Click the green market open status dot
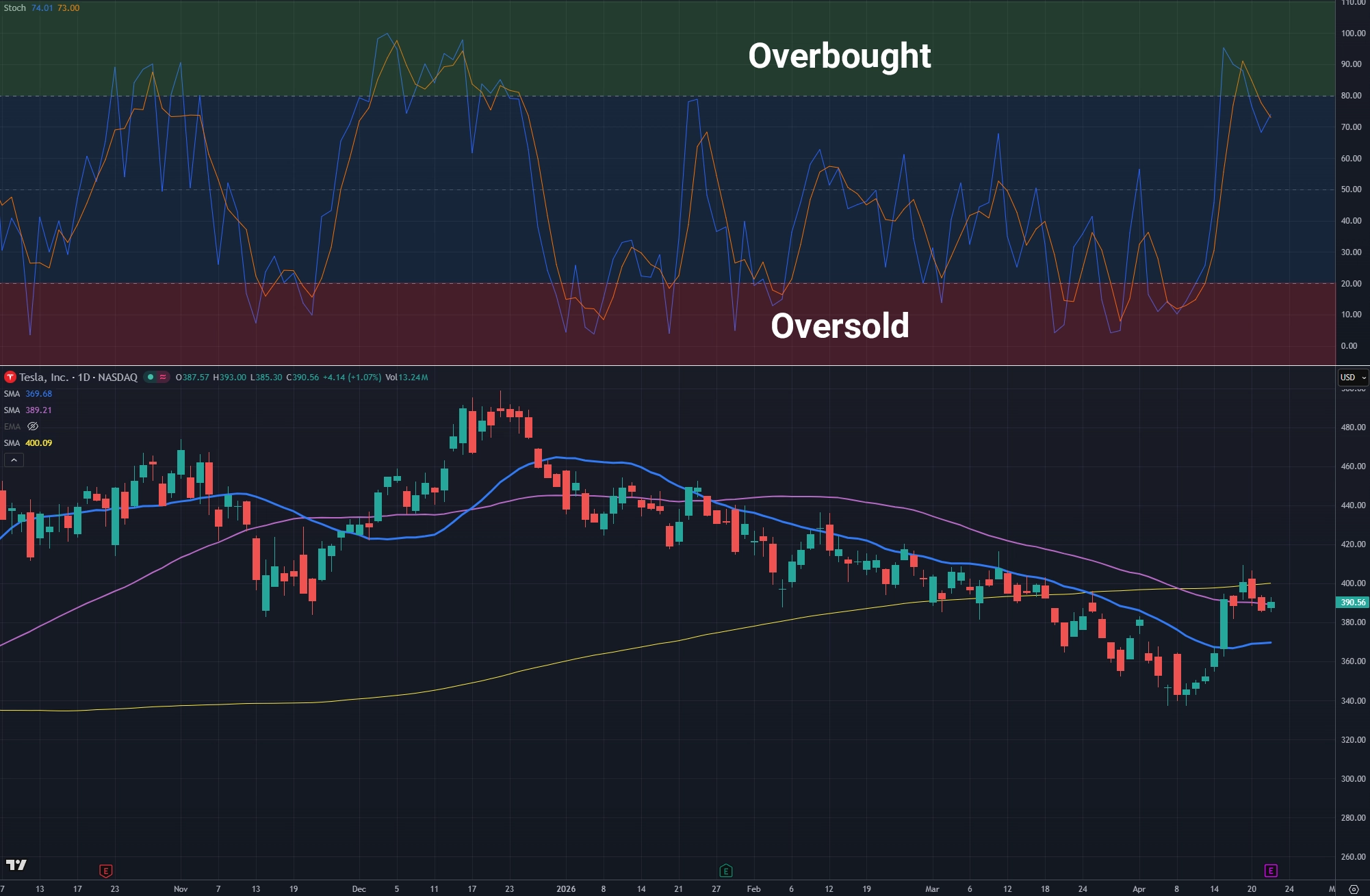Screen dimensions: 1370x896 tap(151, 377)
